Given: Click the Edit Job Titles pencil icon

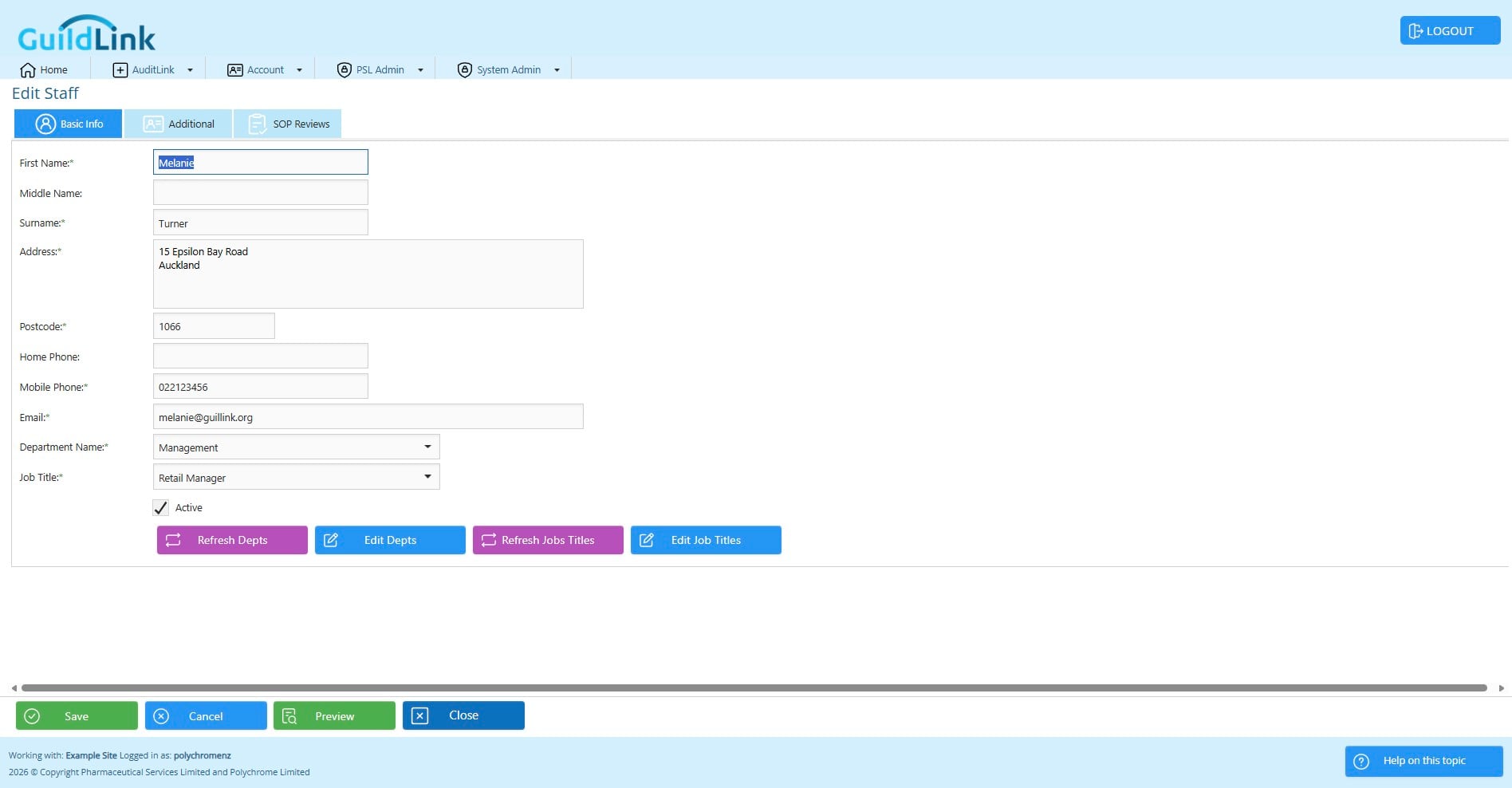Looking at the screenshot, I should click(x=647, y=540).
